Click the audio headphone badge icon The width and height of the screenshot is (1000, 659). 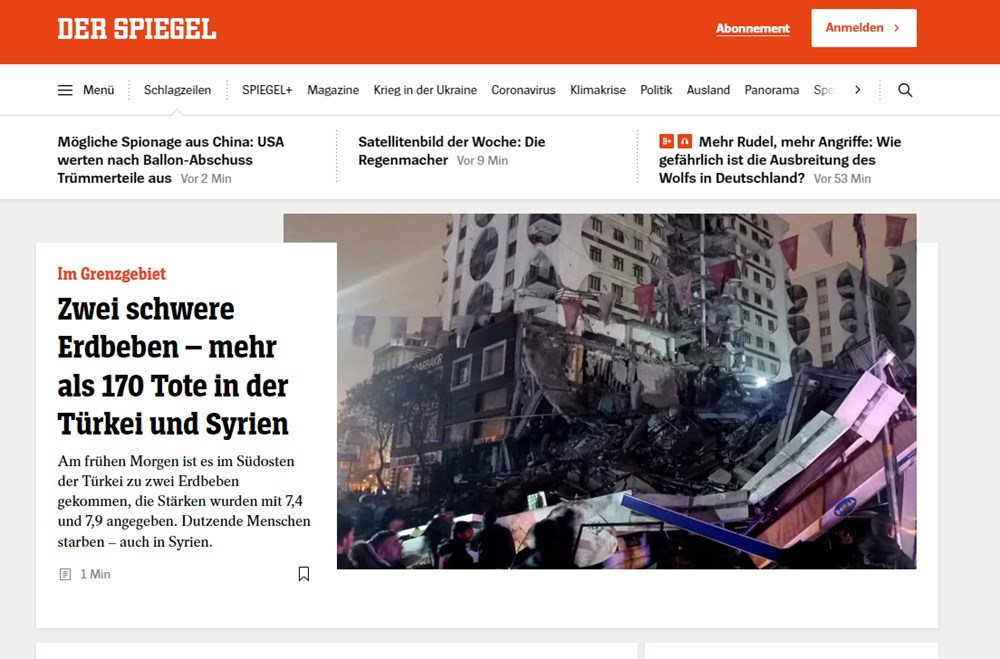click(684, 141)
